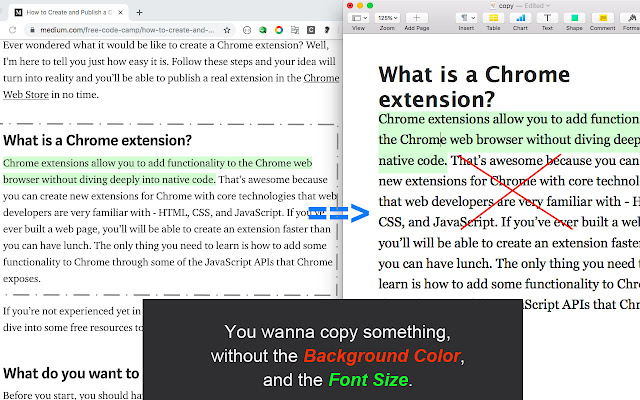Click the Pages document proxy icon beside title
The image size is (640, 400).
point(493,6)
